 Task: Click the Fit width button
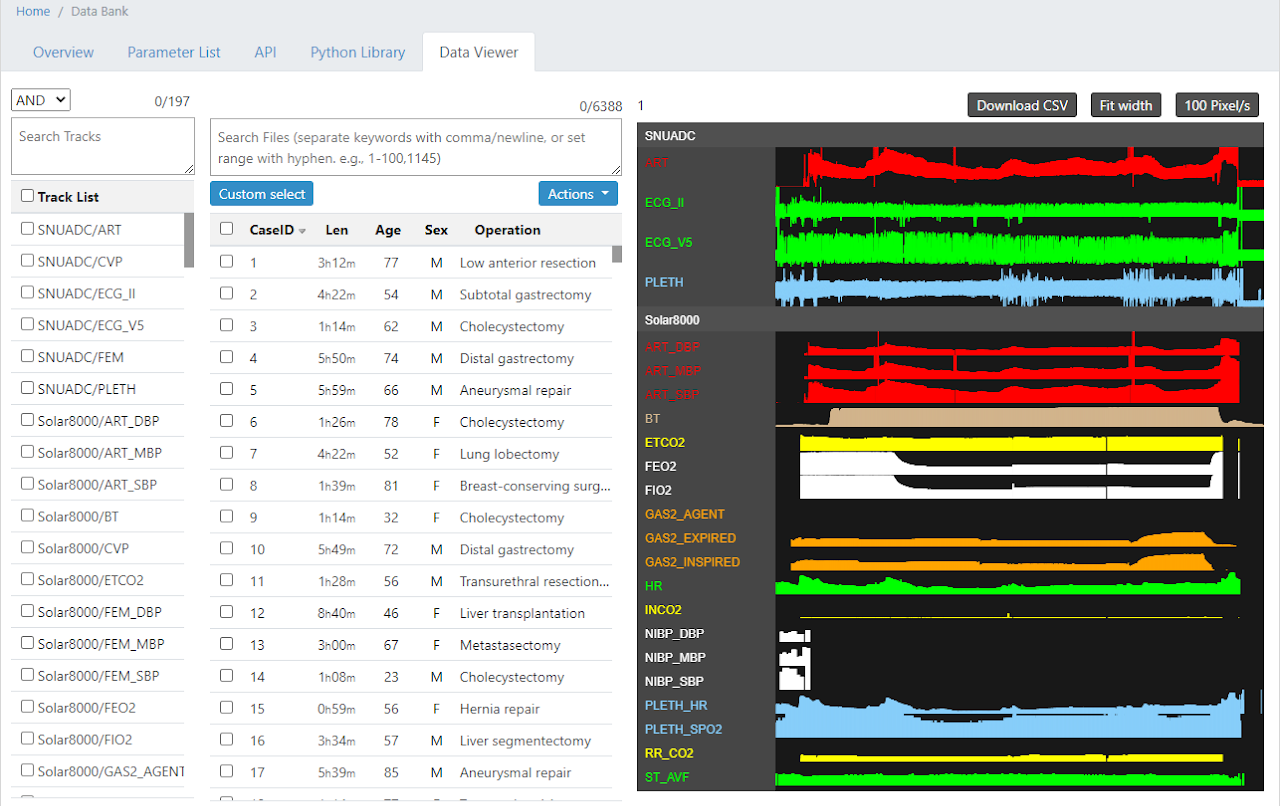[1126, 105]
